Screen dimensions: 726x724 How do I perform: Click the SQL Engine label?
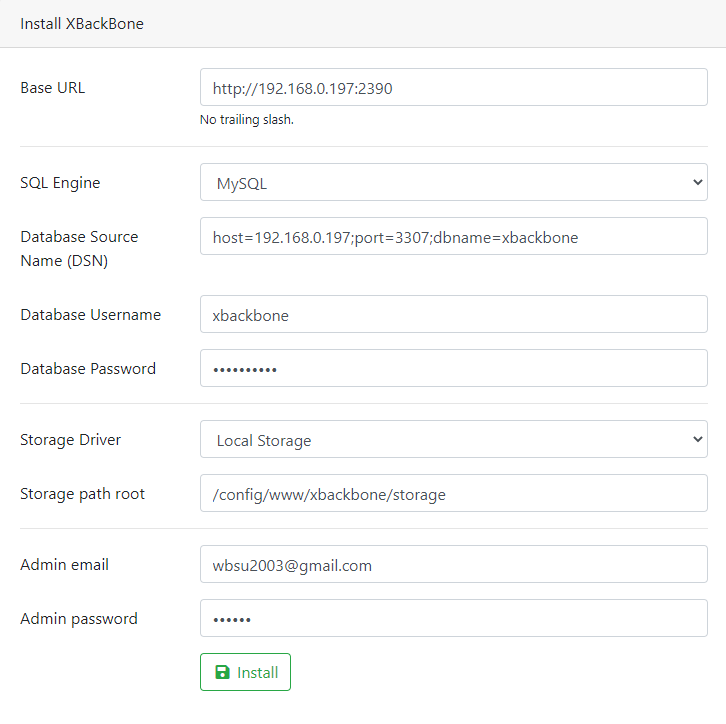pos(60,183)
